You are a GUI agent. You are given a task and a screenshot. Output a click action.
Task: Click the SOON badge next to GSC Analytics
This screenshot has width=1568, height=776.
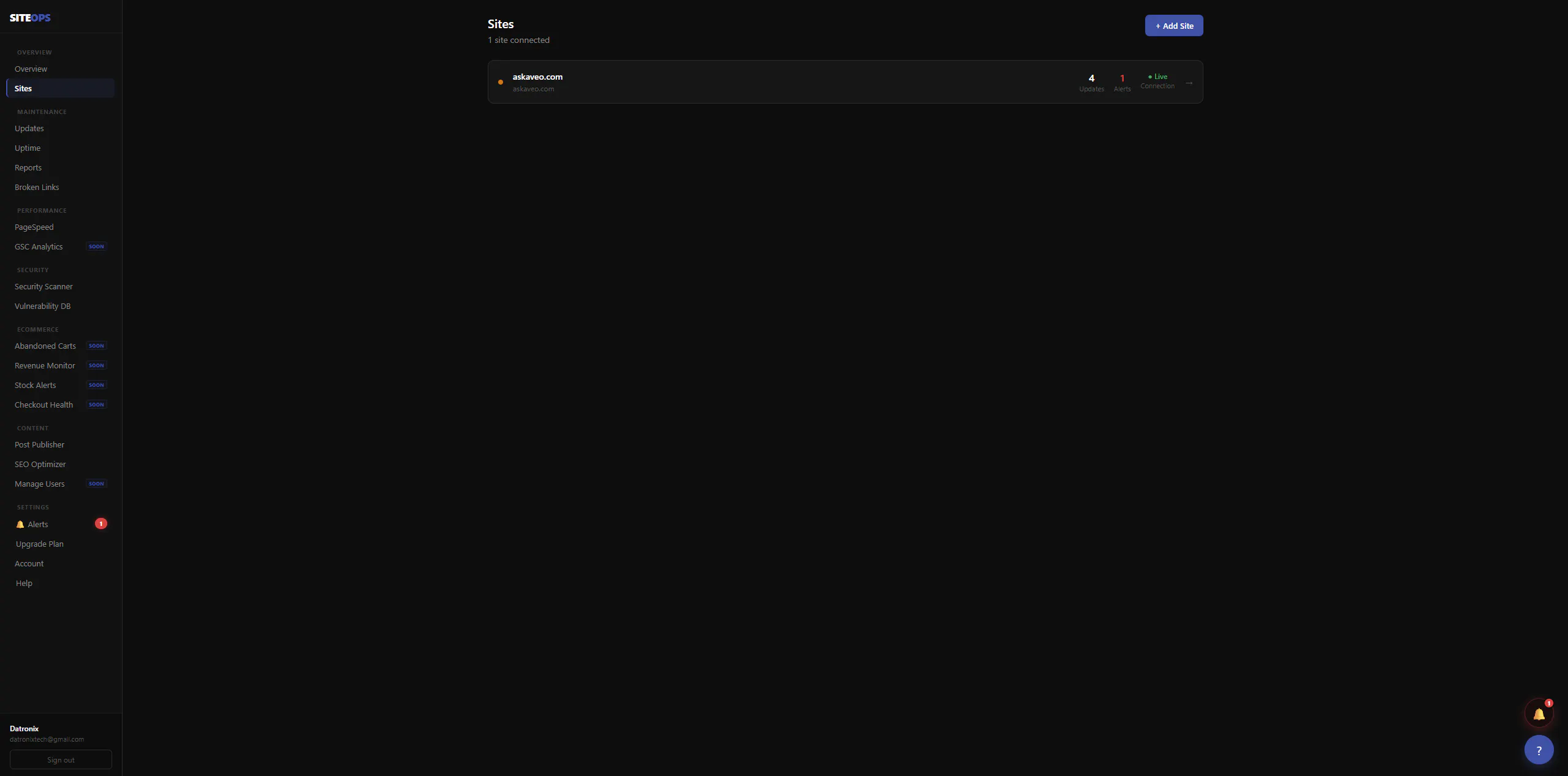pyautogui.click(x=96, y=246)
